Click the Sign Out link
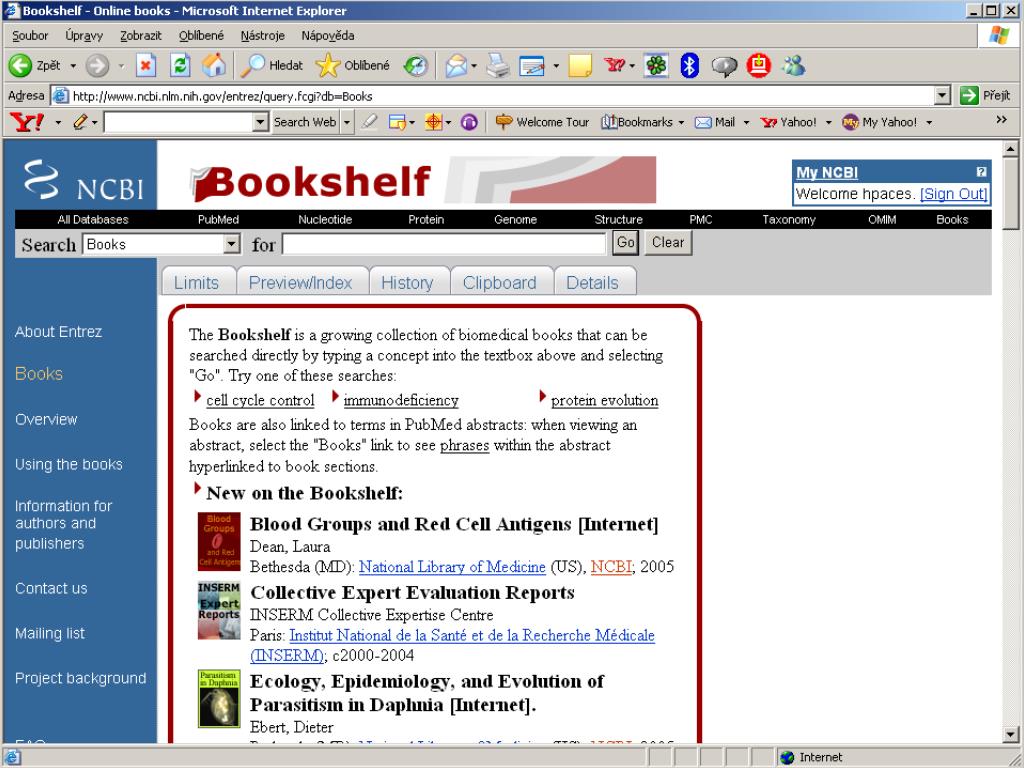 tap(953, 194)
